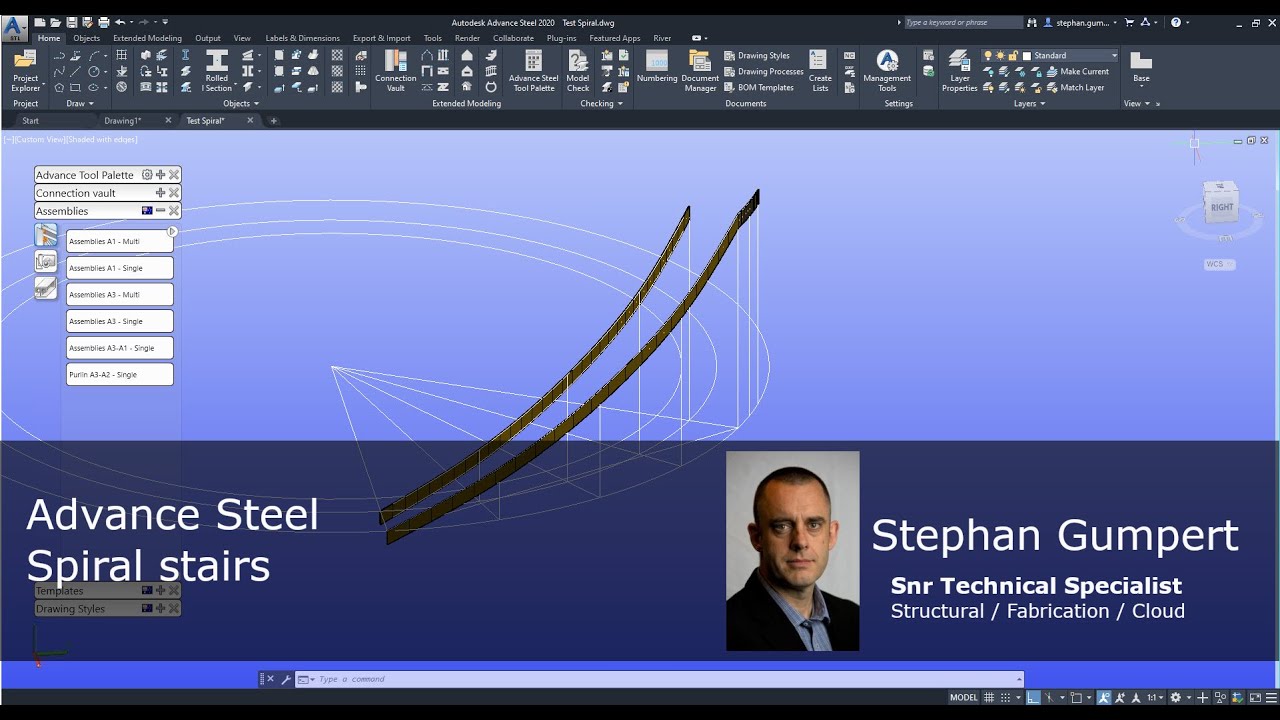1280x720 pixels.
Task: Click the Undo arrow in quick access toolbar
Action: point(120,22)
